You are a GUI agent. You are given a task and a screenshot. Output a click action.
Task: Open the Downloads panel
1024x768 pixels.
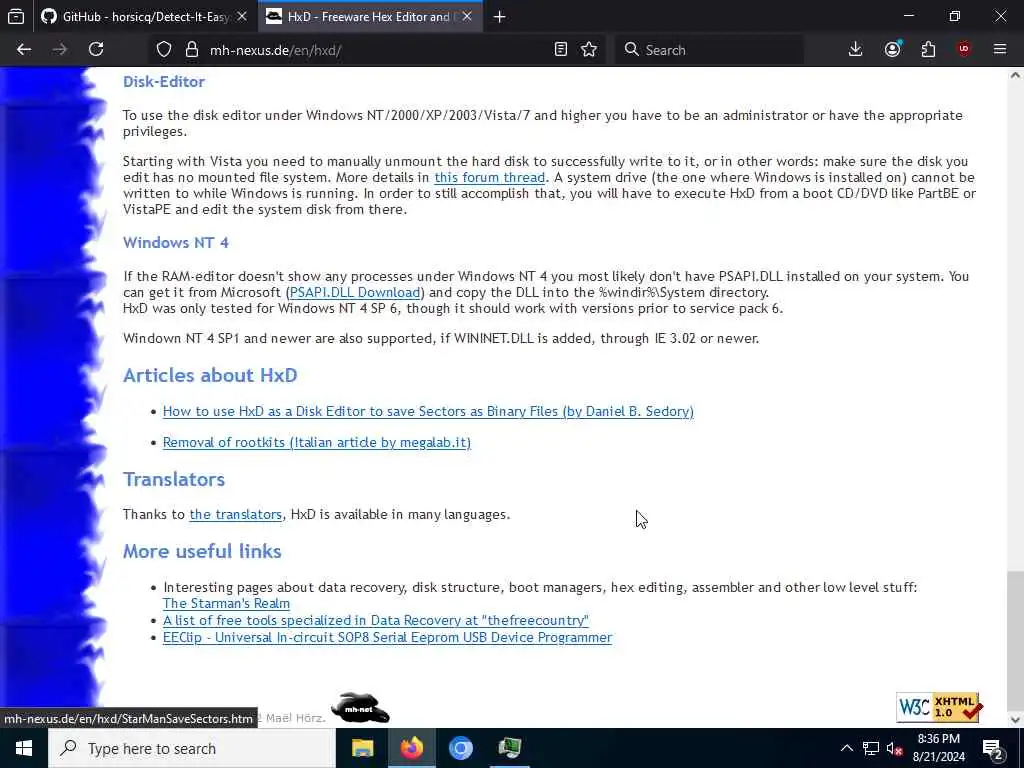click(856, 50)
